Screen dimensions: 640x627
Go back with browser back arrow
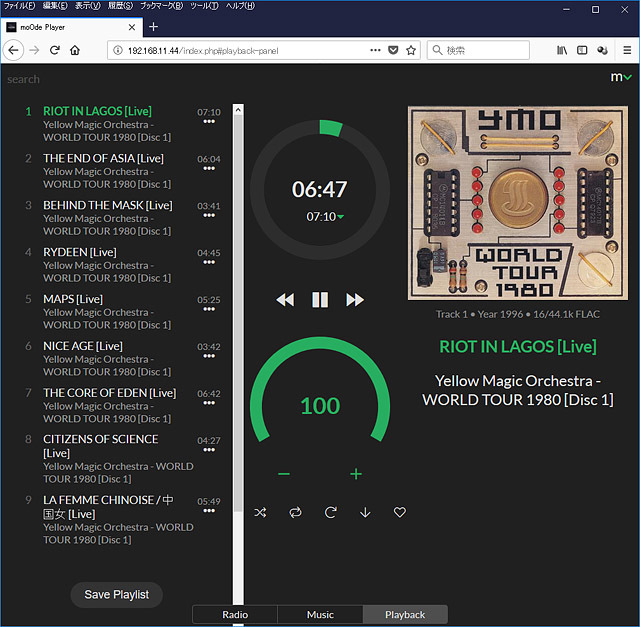coord(13,50)
